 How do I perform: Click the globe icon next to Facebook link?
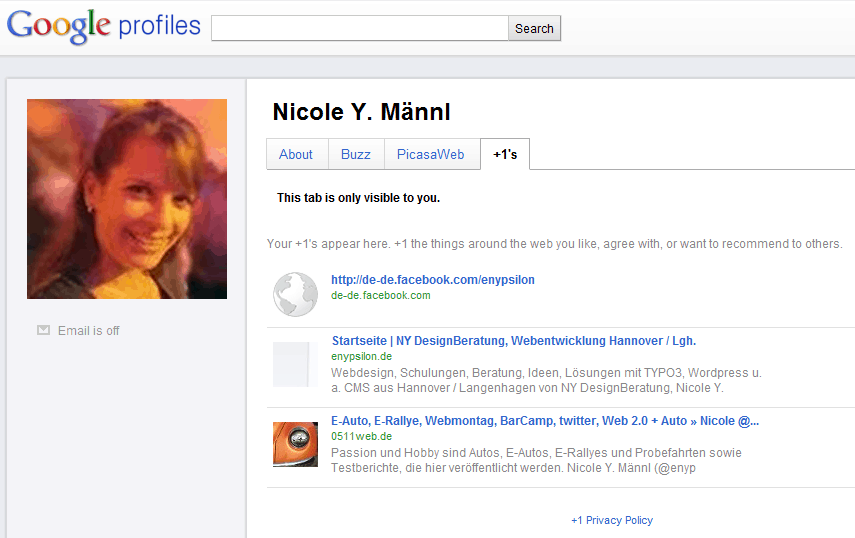(x=295, y=295)
